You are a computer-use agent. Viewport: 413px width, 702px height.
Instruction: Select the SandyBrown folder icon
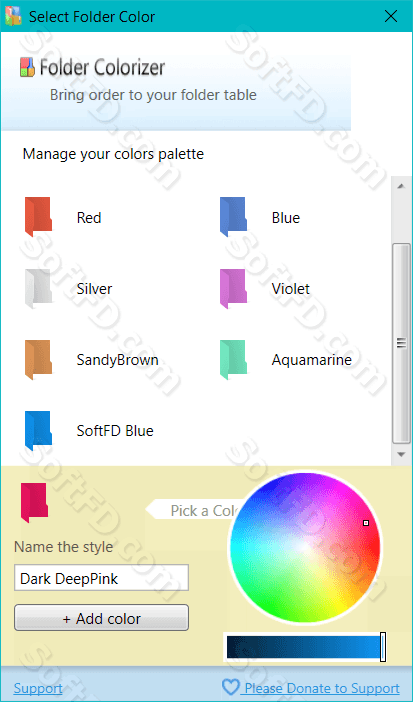[x=39, y=360]
